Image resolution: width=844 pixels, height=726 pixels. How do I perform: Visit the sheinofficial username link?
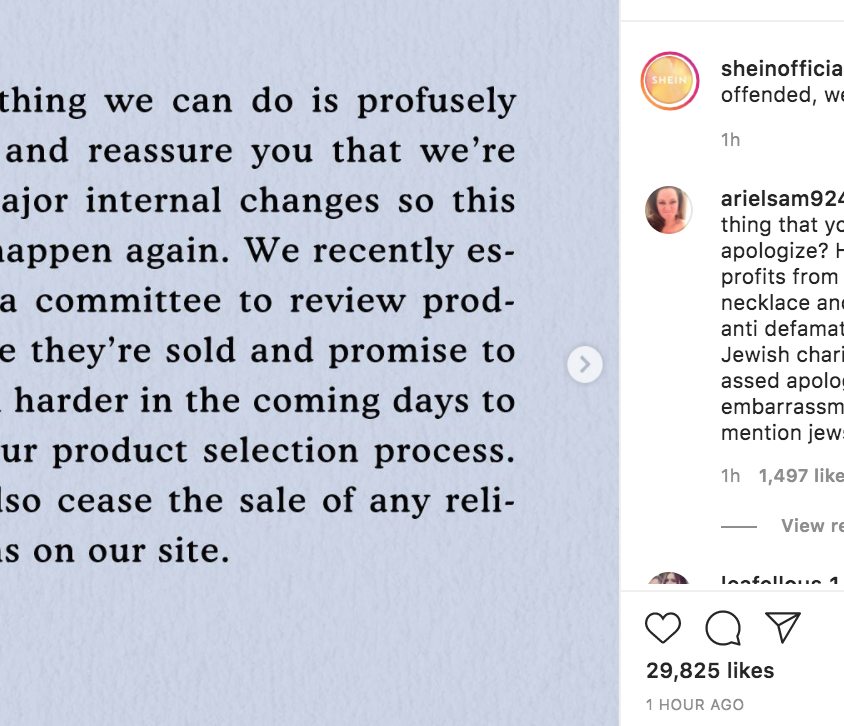[782, 68]
